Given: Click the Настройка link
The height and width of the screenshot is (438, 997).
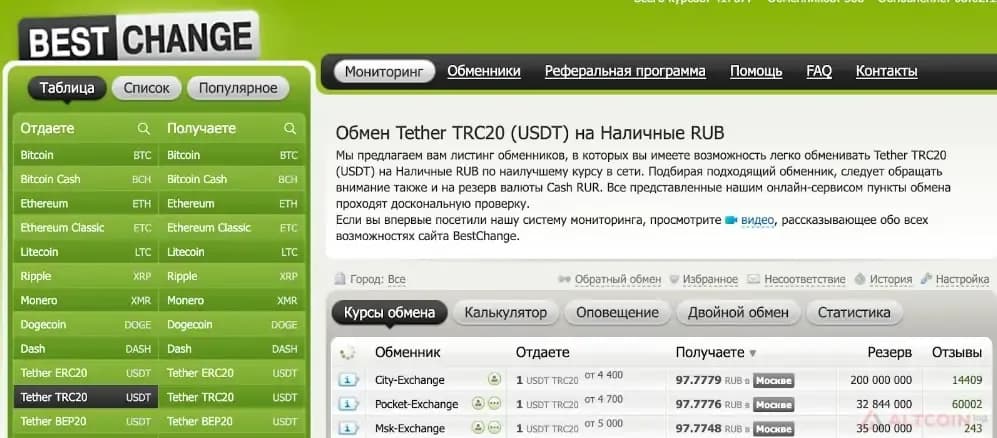Looking at the screenshot, I should pos(962,279).
